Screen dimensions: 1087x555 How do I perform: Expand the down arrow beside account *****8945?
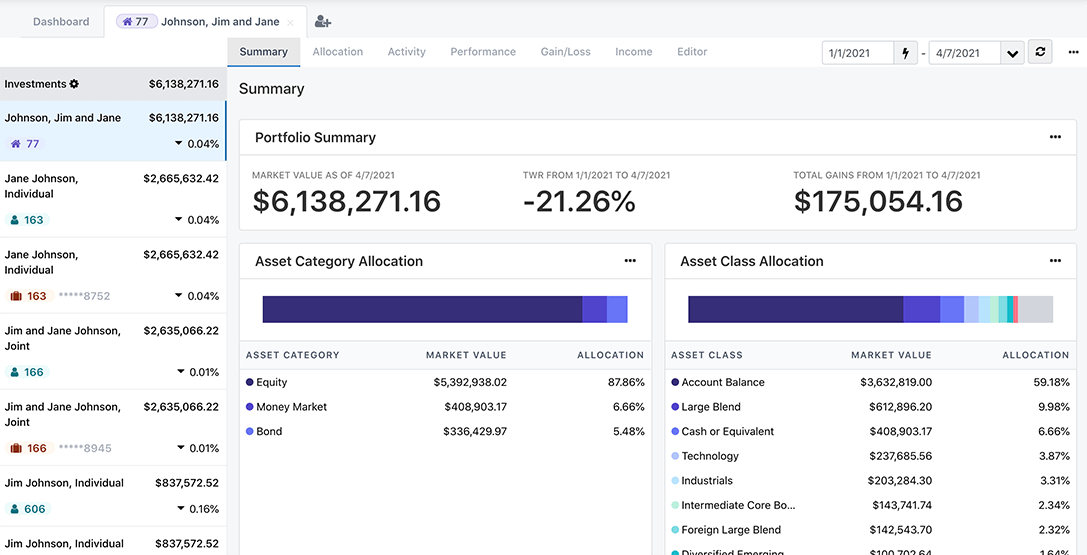[x=179, y=448]
